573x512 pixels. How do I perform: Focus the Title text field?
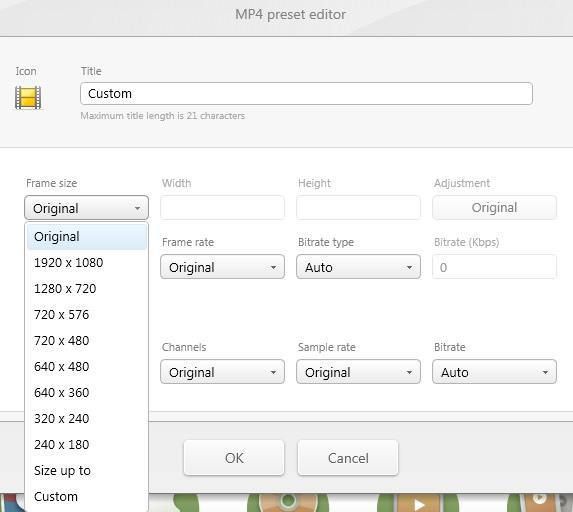tap(306, 94)
